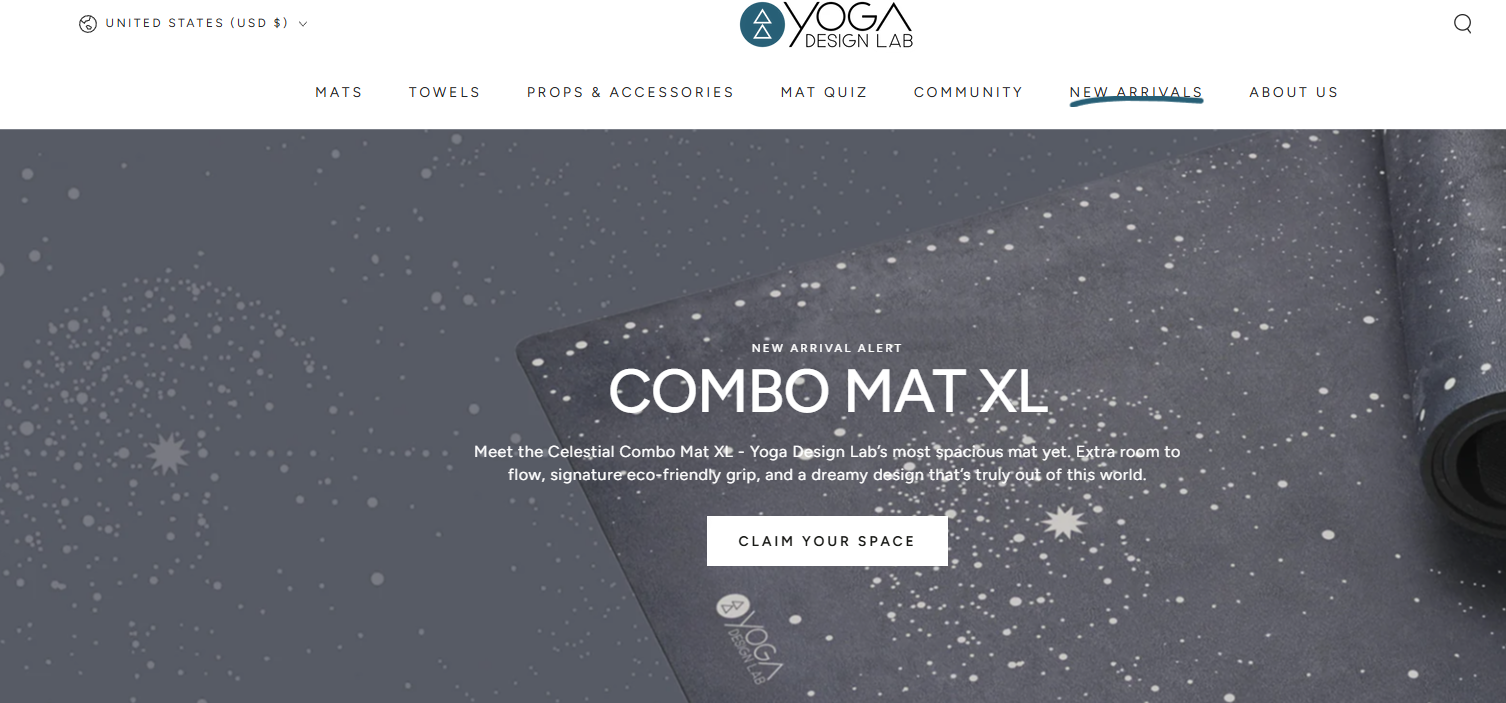Image resolution: width=1506 pixels, height=703 pixels.
Task: Visit the Community page
Action: tap(968, 92)
